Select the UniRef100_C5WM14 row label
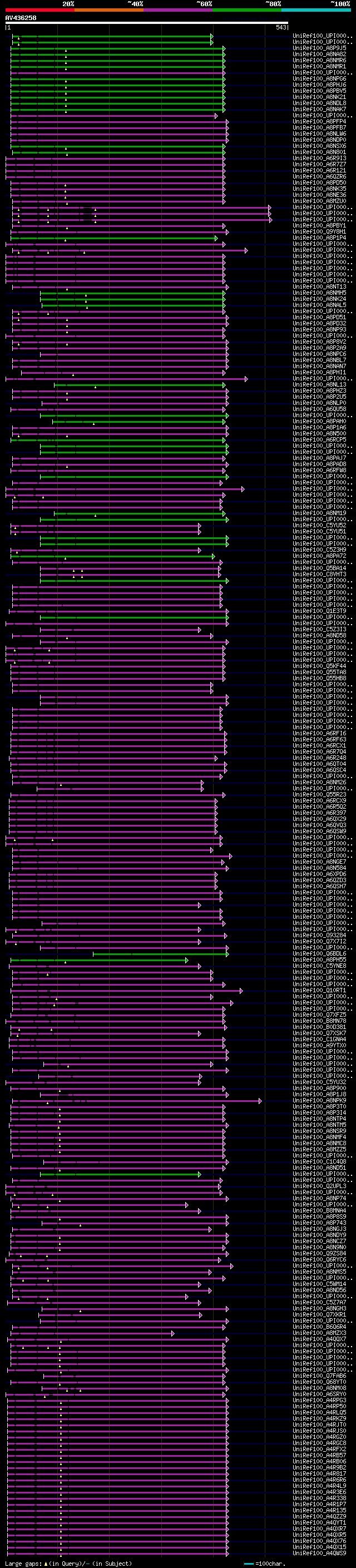The width and height of the screenshot is (356, 1568). 319,1284
